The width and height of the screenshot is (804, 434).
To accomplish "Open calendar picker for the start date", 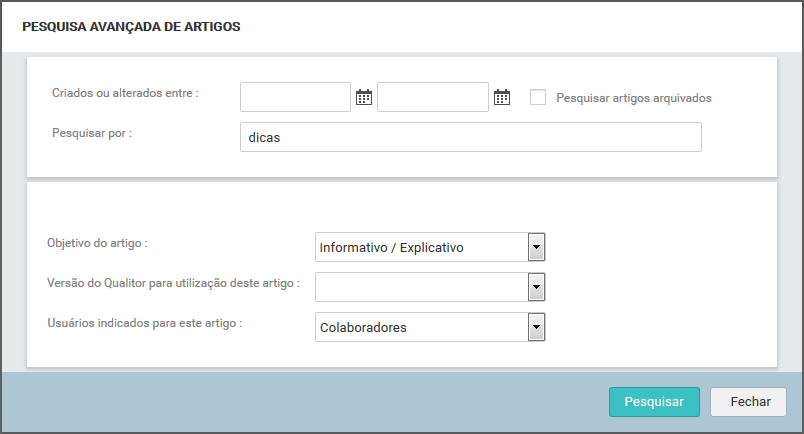I will 364,97.
